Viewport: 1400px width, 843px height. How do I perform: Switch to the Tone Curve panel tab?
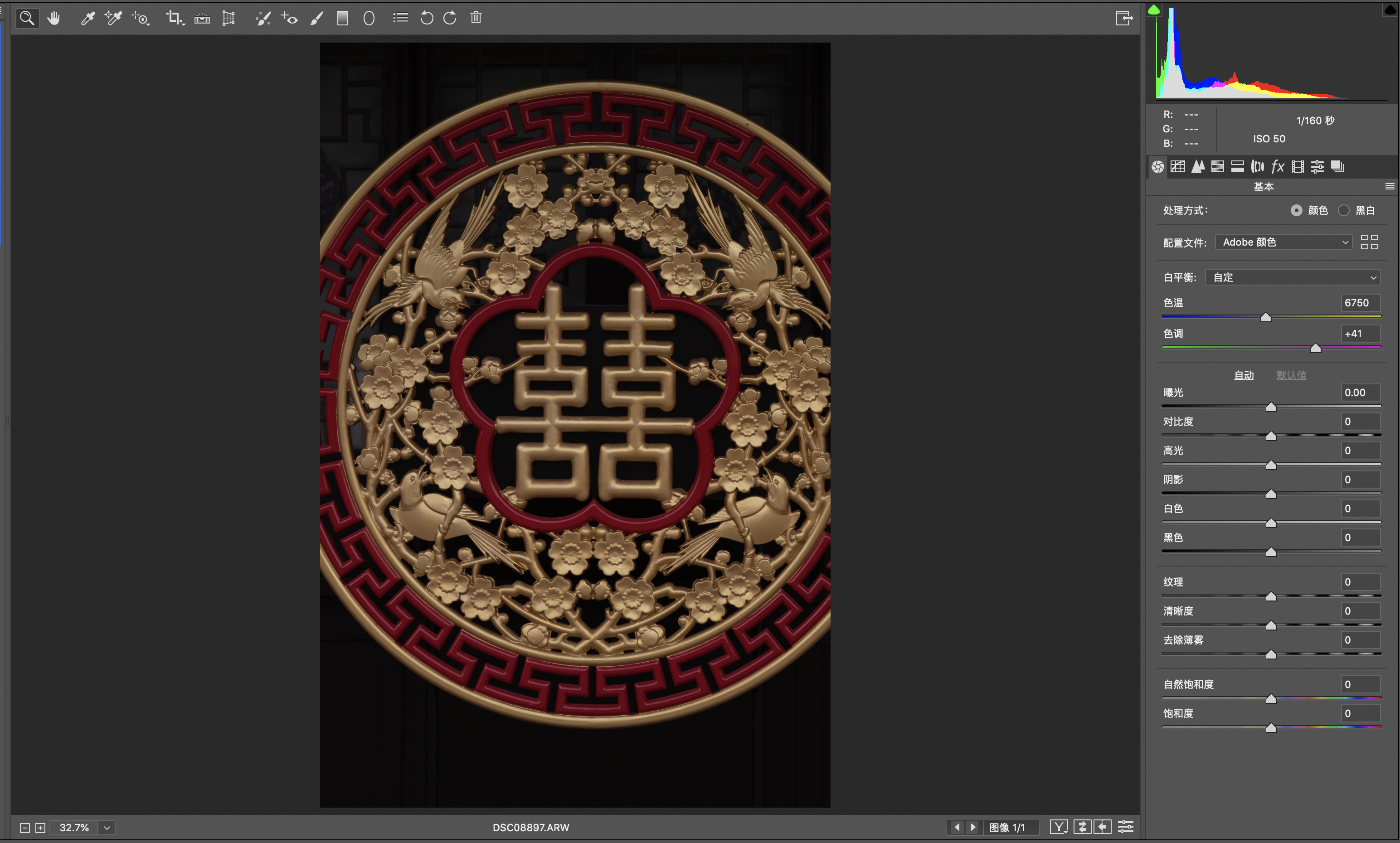1178,166
